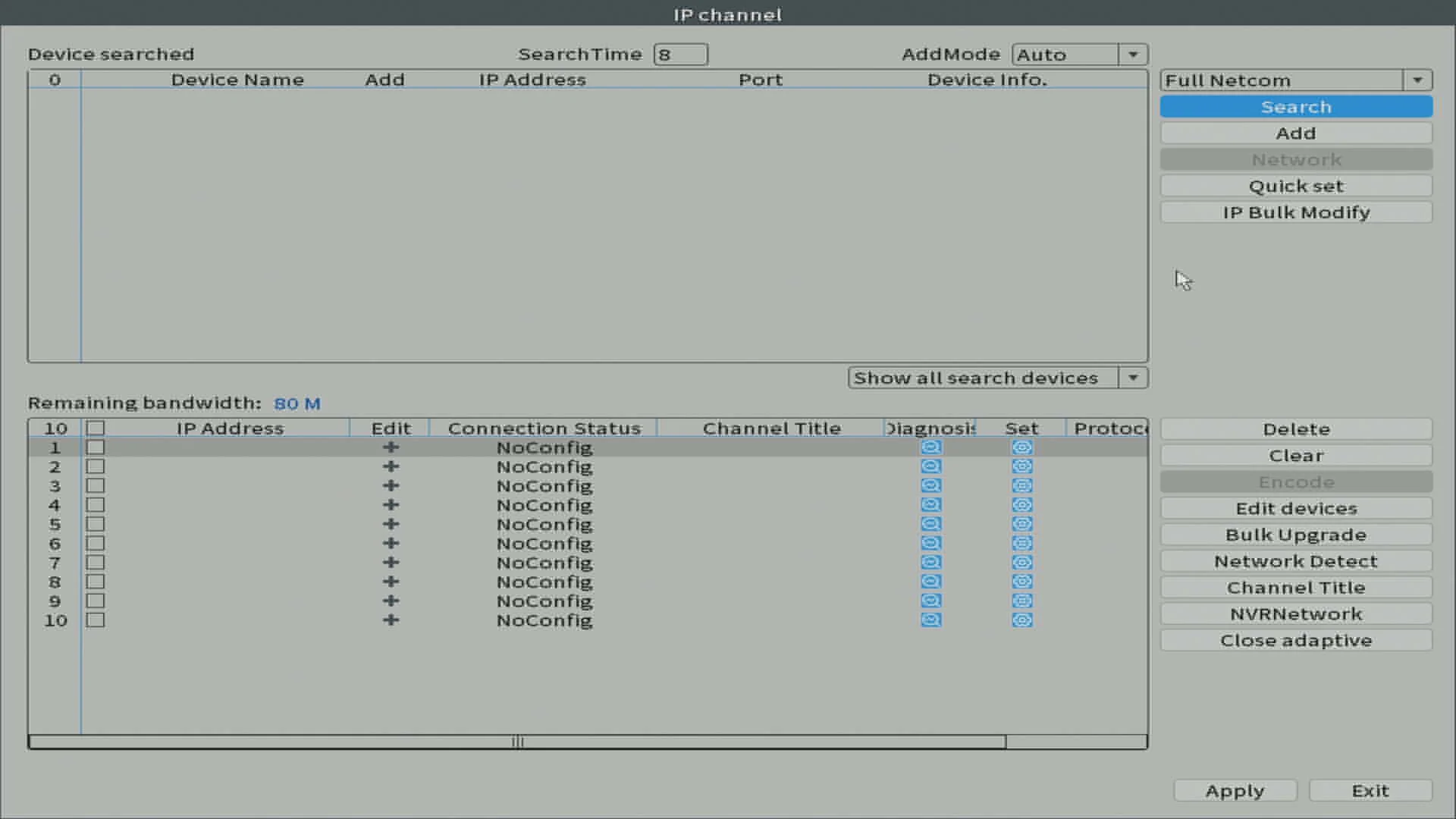Expand the AddMode Auto dropdown
Viewport: 1456px width, 819px height.
tap(1134, 54)
